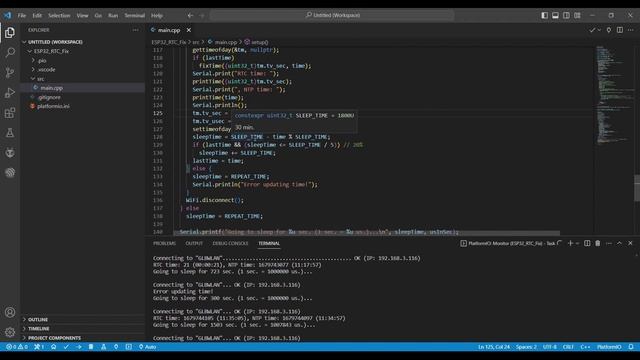Expand the TIMELINE section
The height and width of the screenshot is (360, 640).
tap(38, 329)
